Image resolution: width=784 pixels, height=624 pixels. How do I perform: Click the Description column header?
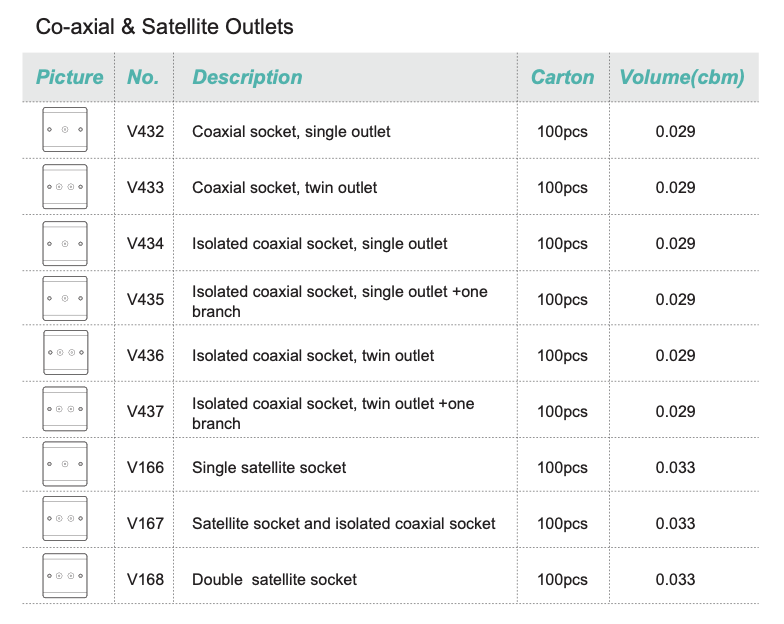tap(248, 77)
